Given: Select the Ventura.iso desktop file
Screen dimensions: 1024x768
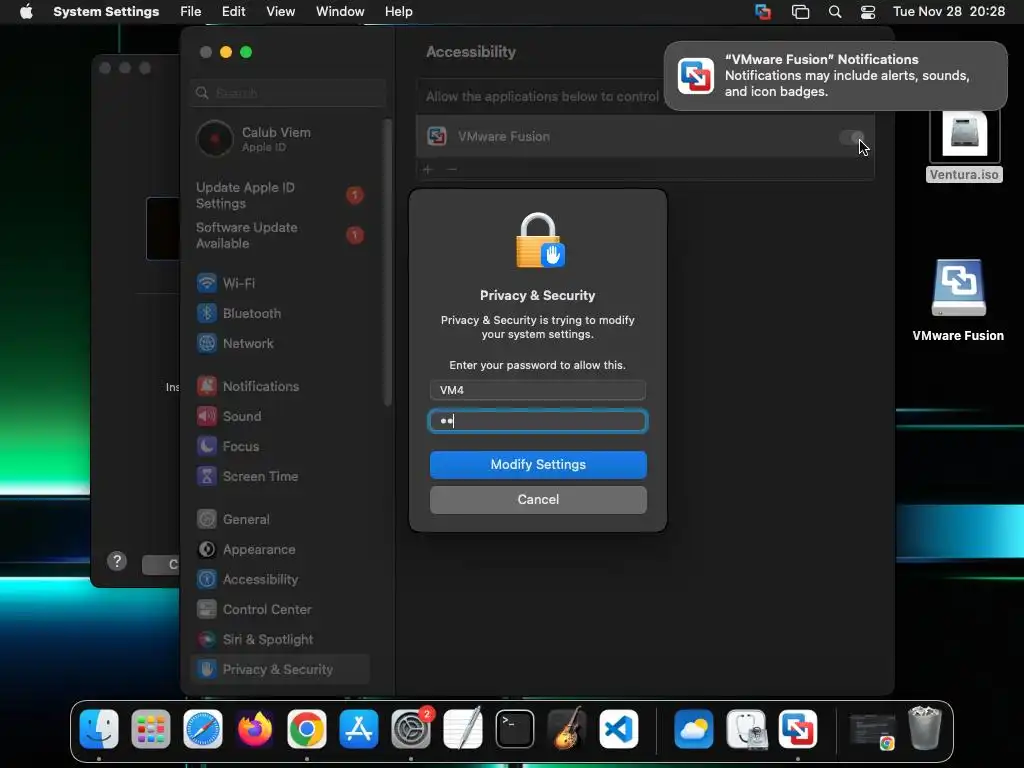Looking at the screenshot, I should click(x=965, y=145).
